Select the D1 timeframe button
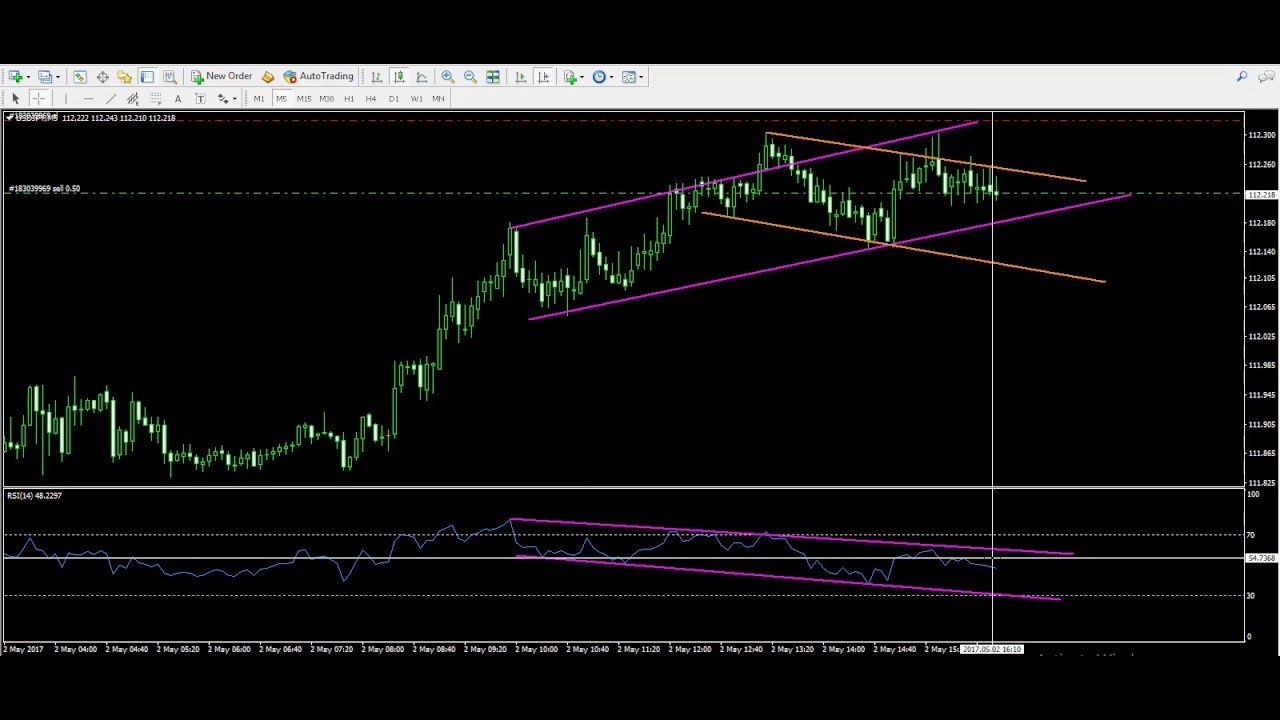 point(393,98)
